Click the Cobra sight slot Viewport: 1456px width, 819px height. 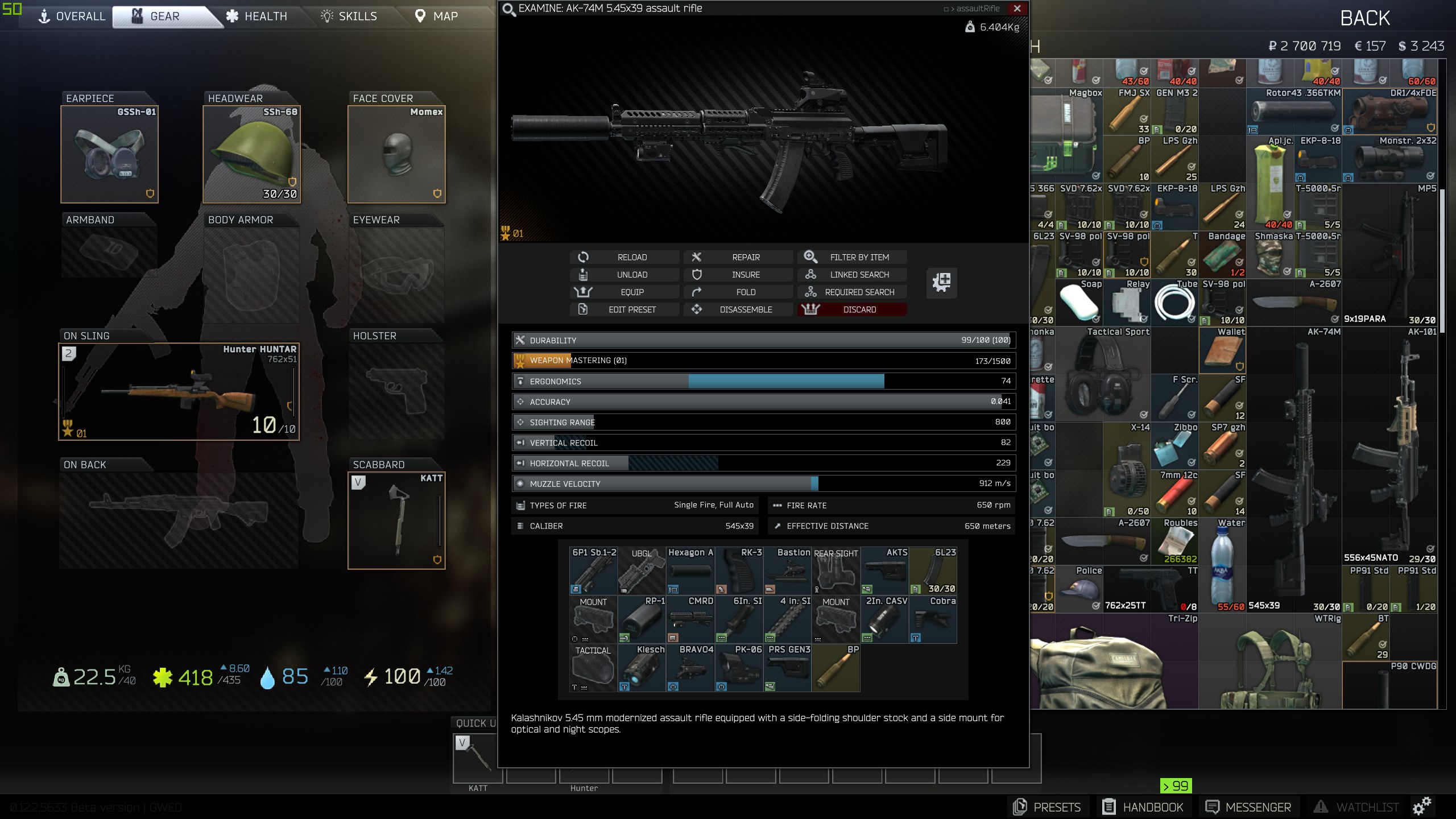(x=933, y=619)
